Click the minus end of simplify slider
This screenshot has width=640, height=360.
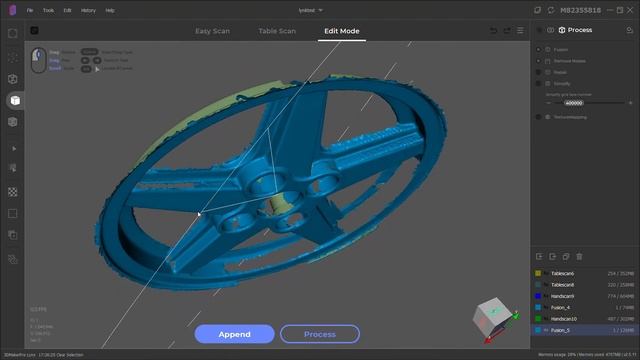coord(548,103)
